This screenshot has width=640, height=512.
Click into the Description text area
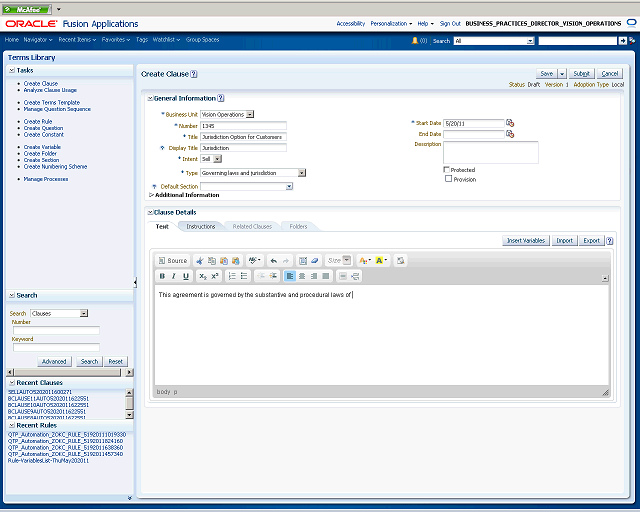tap(491, 152)
